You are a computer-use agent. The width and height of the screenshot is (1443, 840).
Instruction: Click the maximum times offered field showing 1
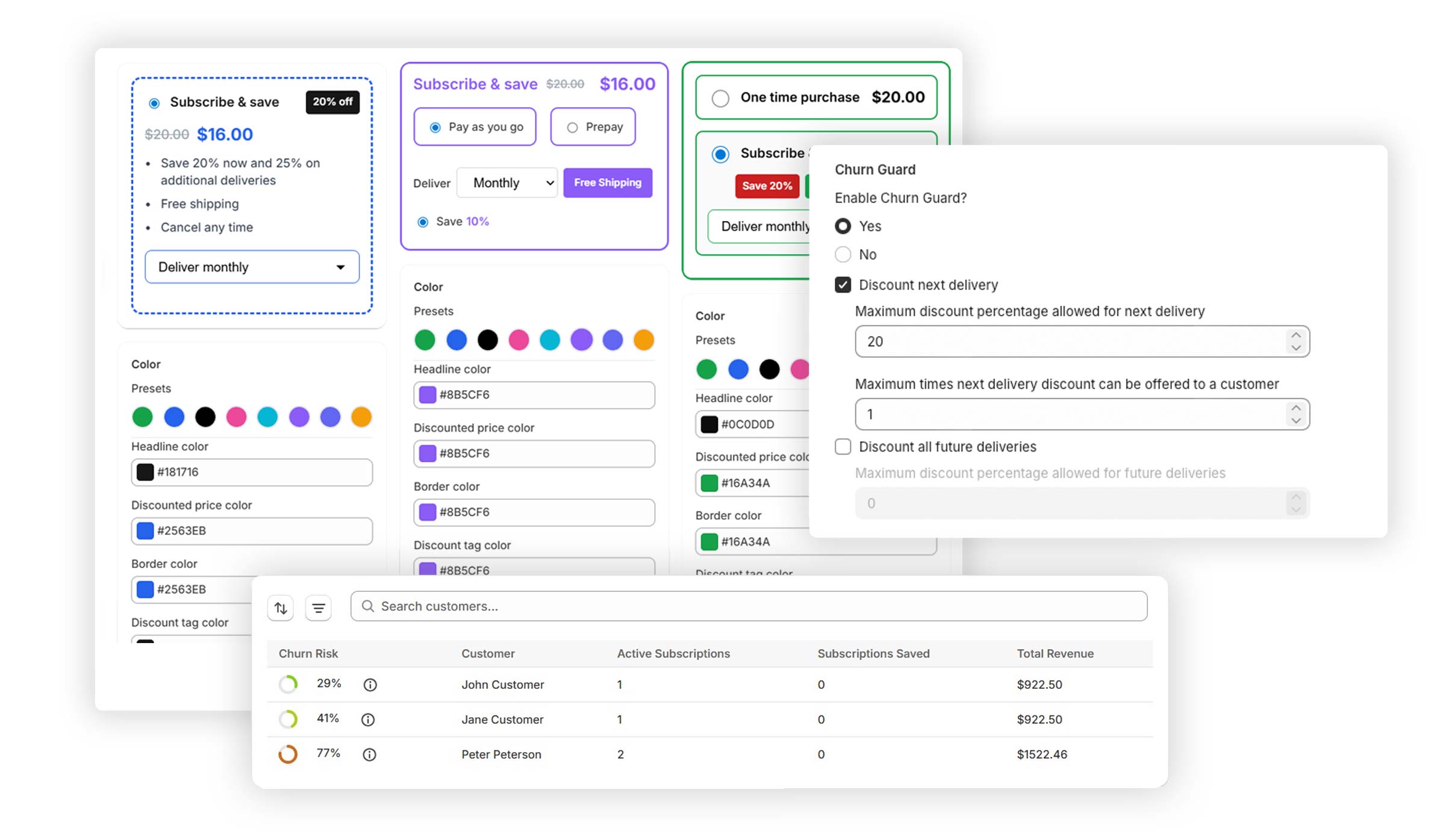tap(1082, 414)
